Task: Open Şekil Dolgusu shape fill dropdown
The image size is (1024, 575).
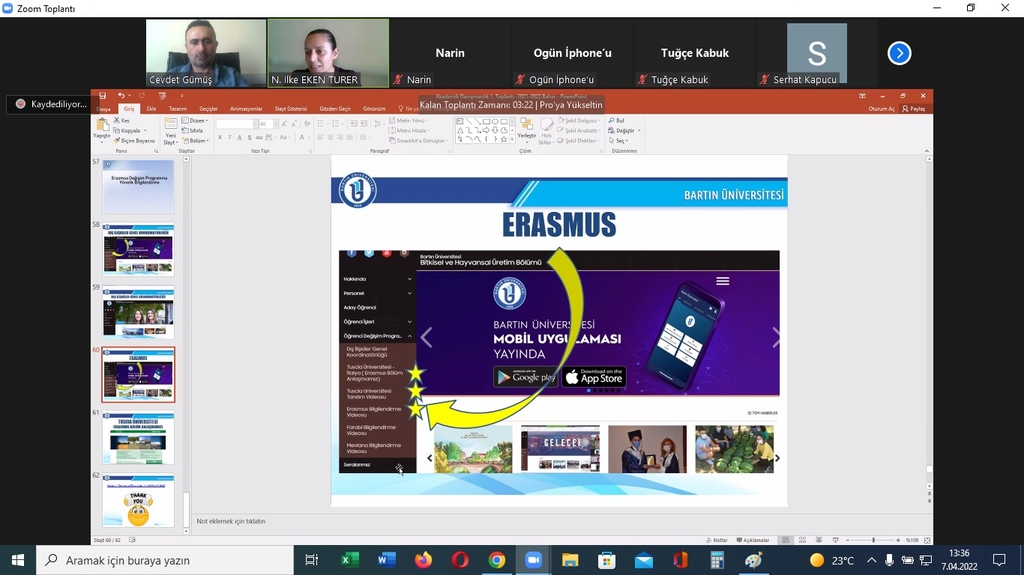Action: 580,121
